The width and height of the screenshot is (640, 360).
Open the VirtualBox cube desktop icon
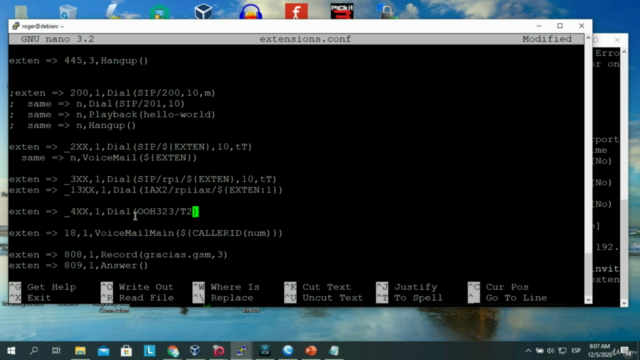click(x=203, y=12)
